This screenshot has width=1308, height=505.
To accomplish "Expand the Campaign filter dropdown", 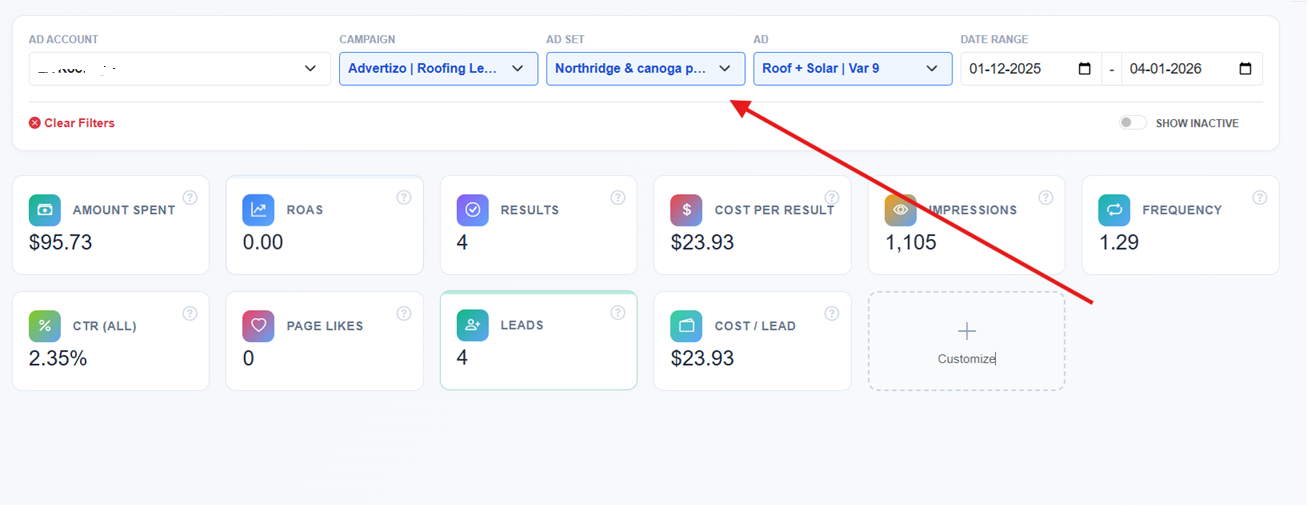I will click(438, 69).
